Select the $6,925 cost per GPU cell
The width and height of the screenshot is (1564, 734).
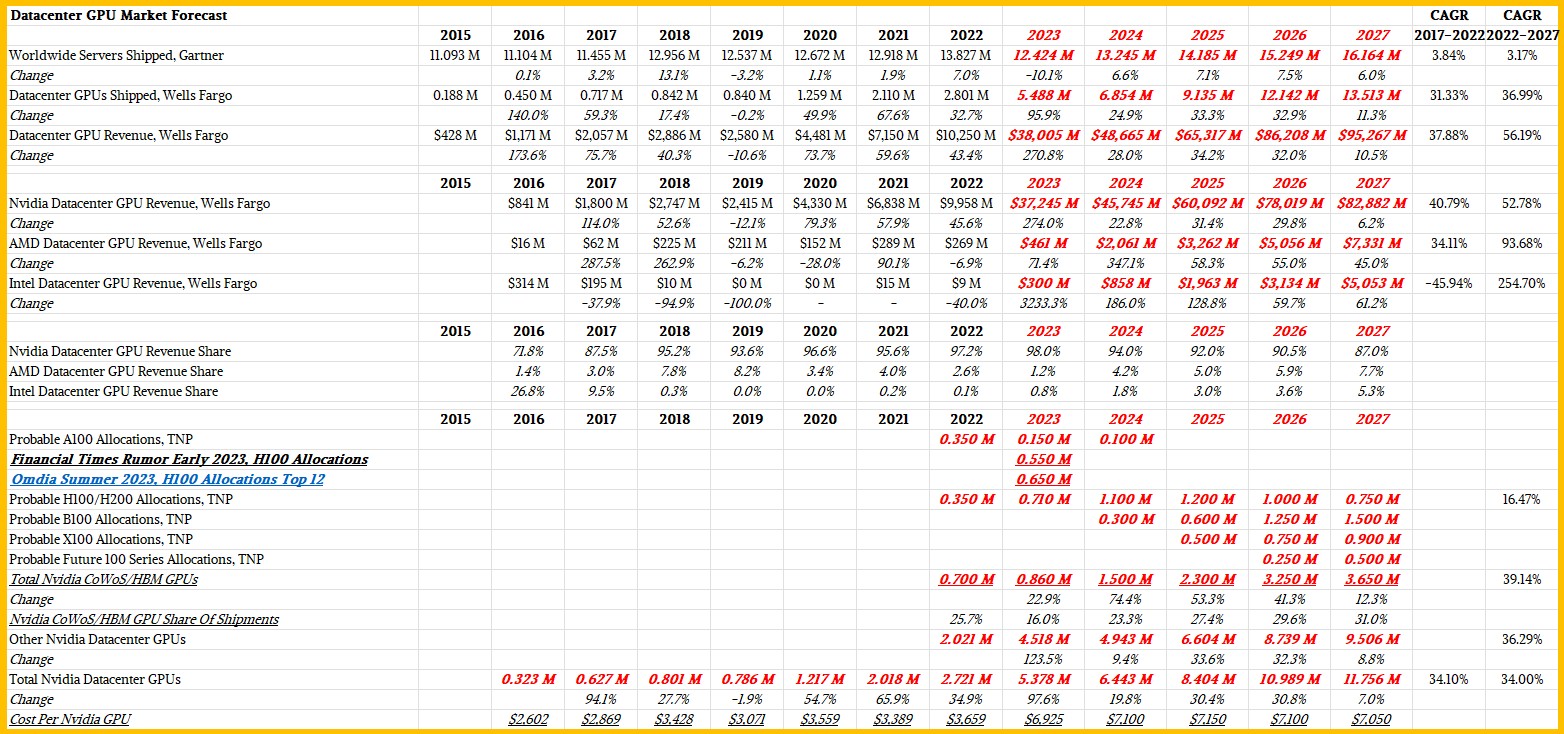tap(1043, 719)
